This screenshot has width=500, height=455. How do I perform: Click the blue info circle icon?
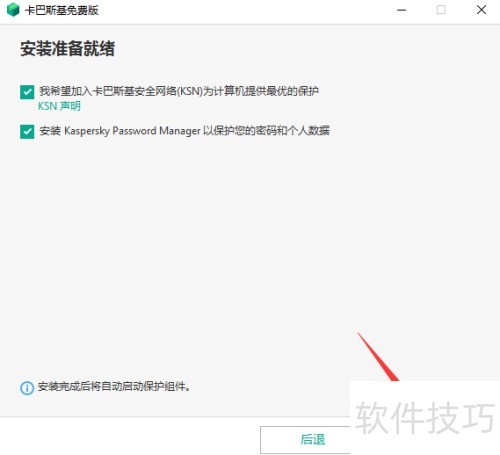(27, 388)
